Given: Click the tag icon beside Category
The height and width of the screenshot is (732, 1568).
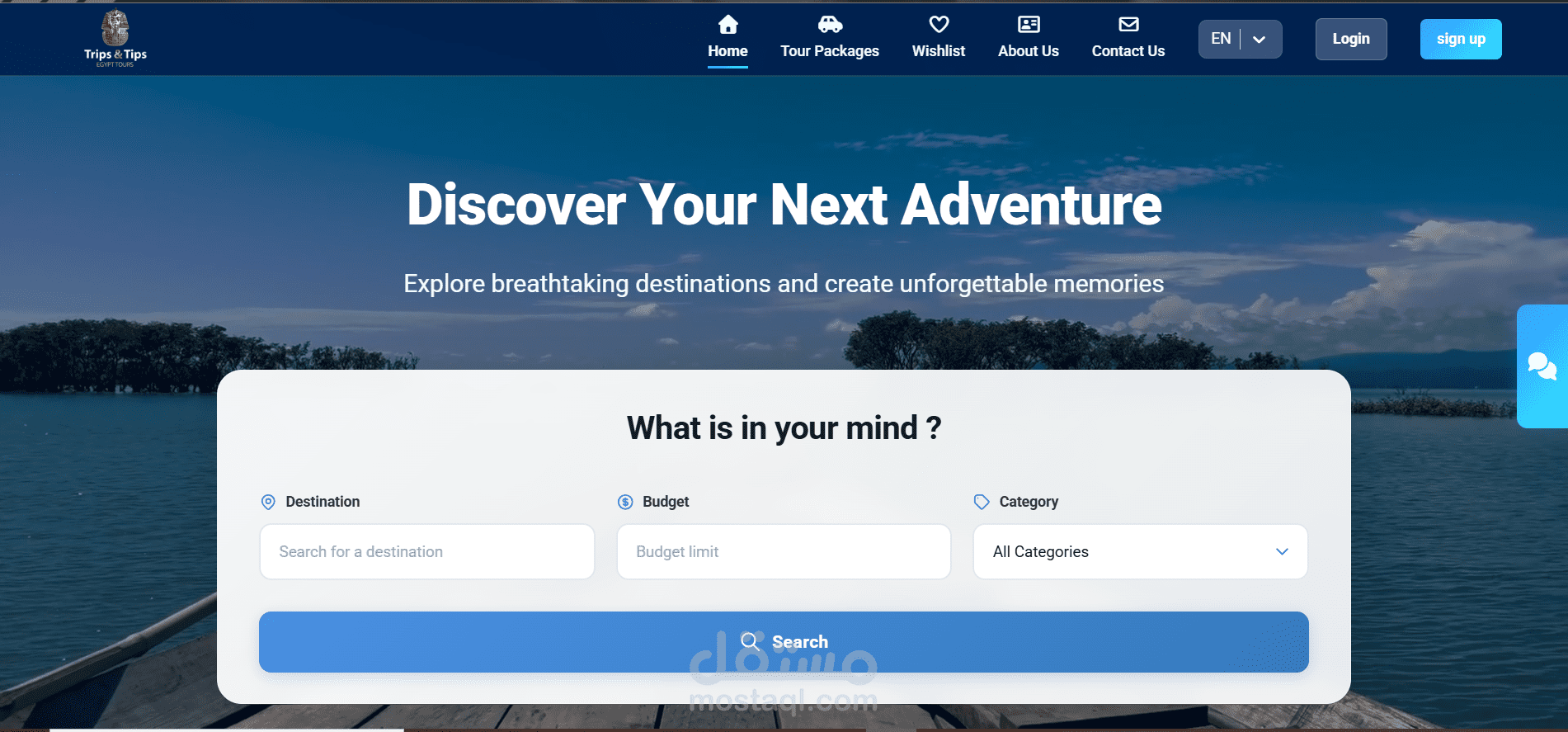Looking at the screenshot, I should point(982,502).
